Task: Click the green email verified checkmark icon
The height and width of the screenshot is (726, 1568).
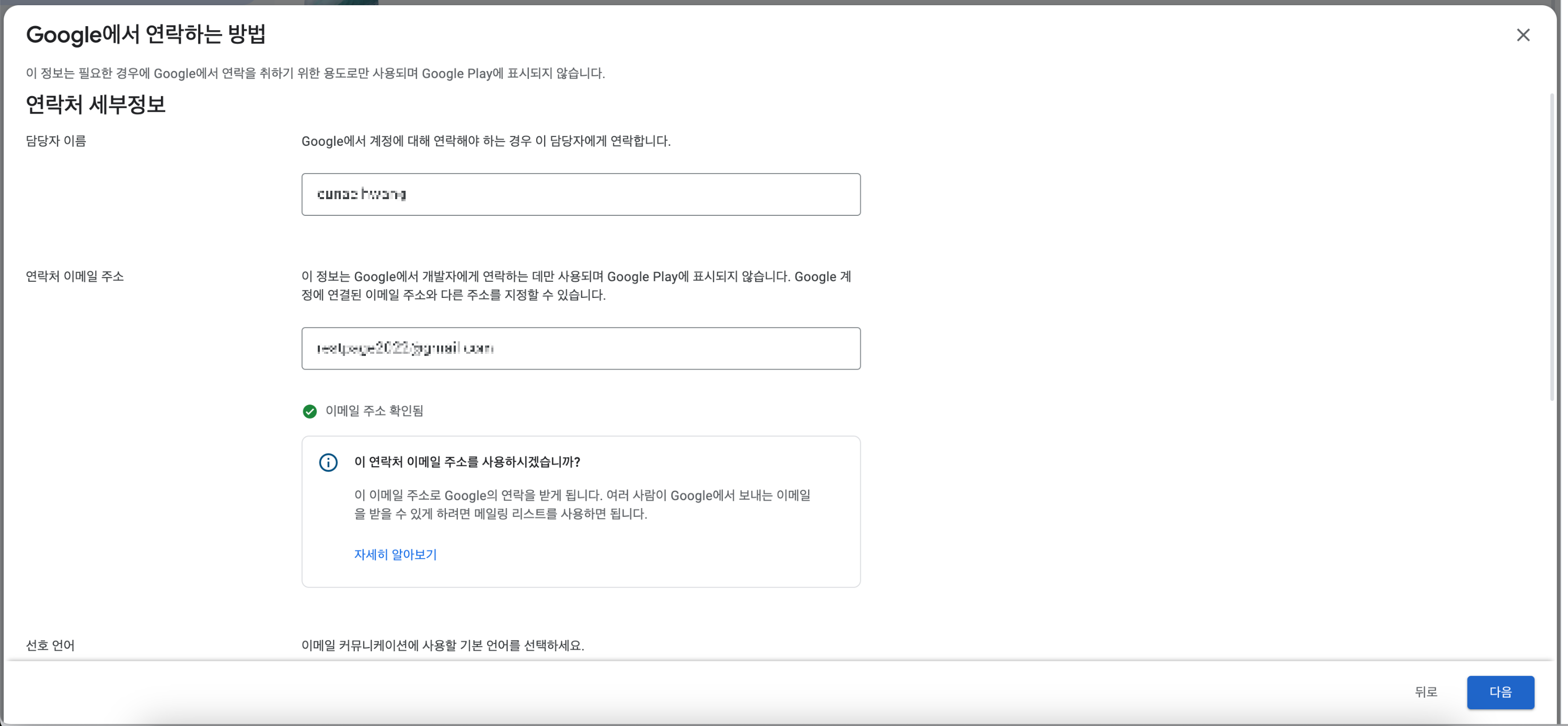Action: (x=309, y=411)
